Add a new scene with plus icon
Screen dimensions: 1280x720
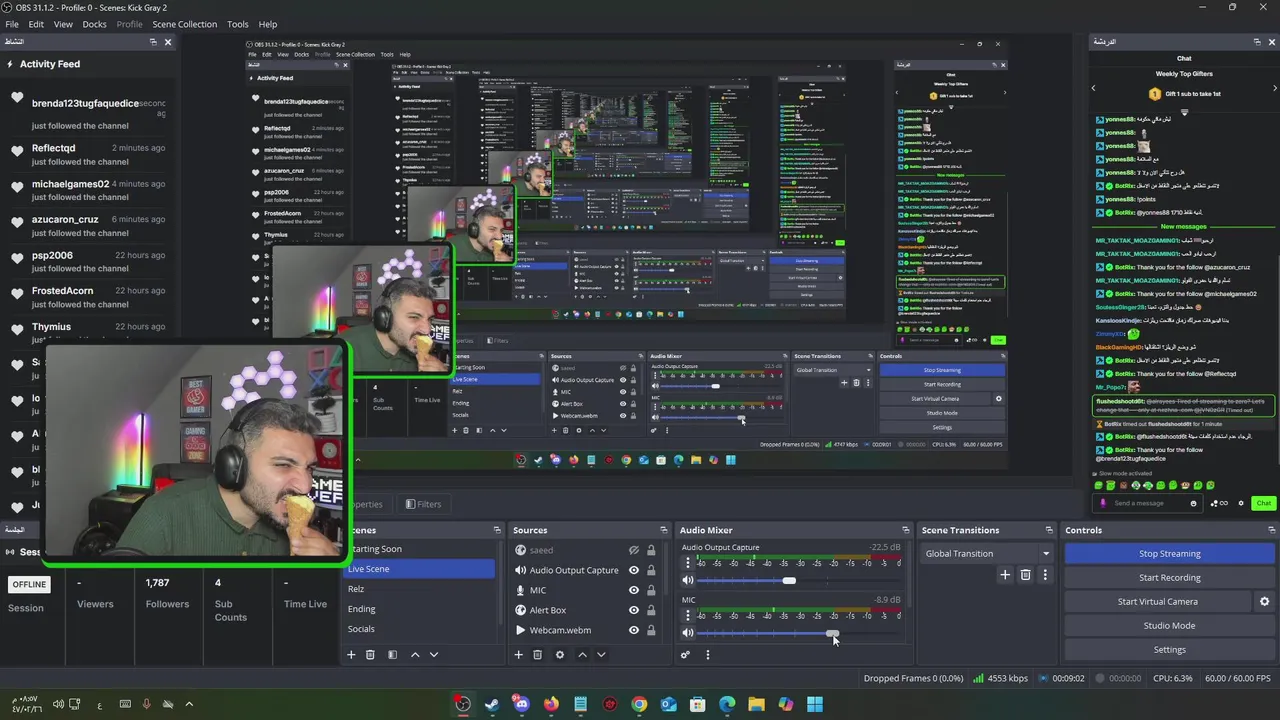point(351,655)
